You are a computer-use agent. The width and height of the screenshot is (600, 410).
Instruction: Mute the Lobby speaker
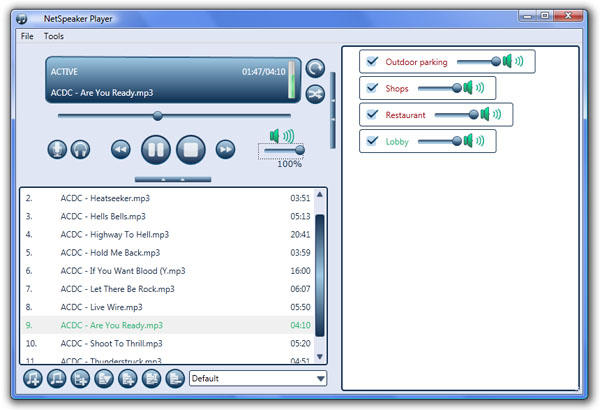474,141
